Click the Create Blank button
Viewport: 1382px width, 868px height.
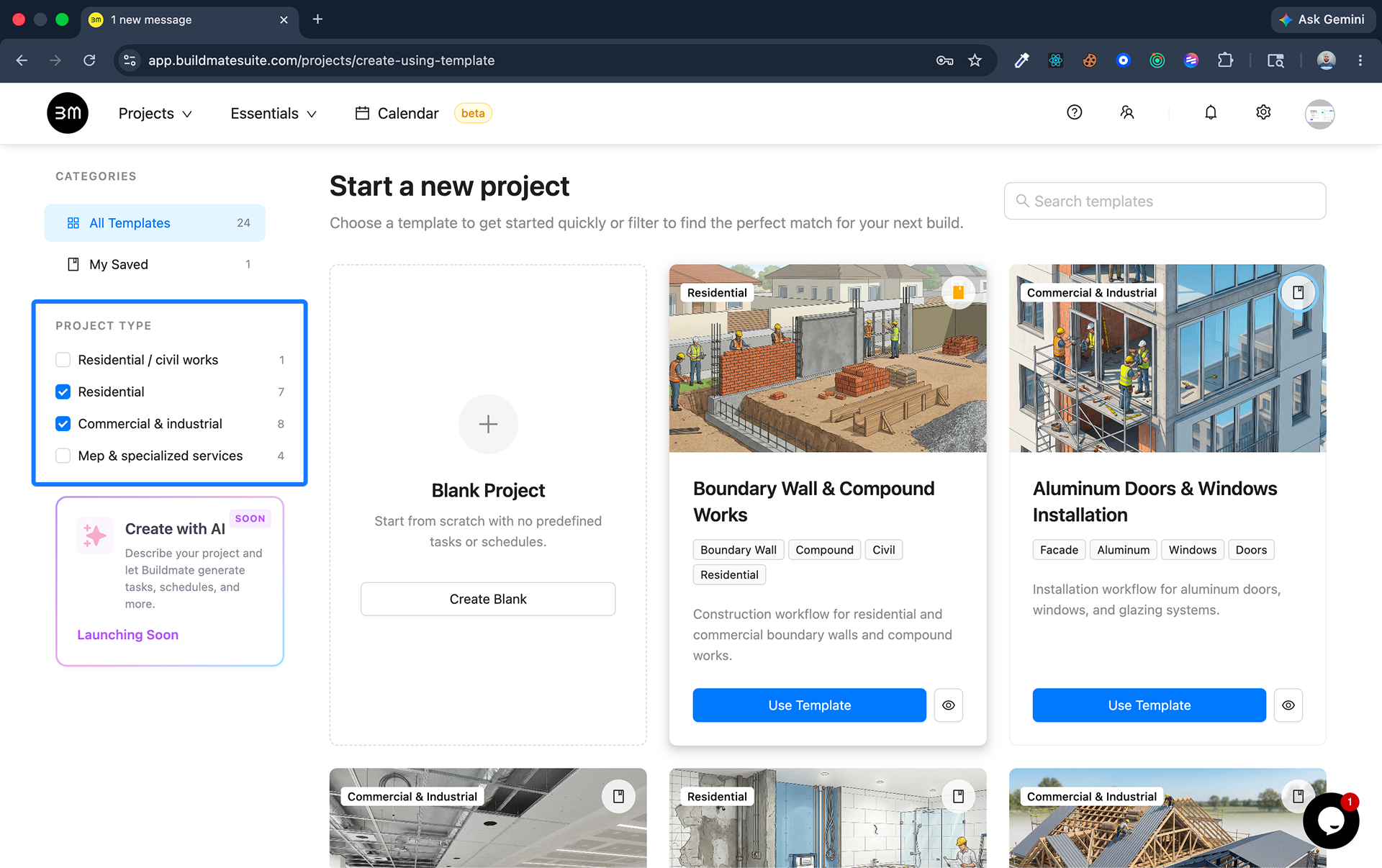[488, 599]
